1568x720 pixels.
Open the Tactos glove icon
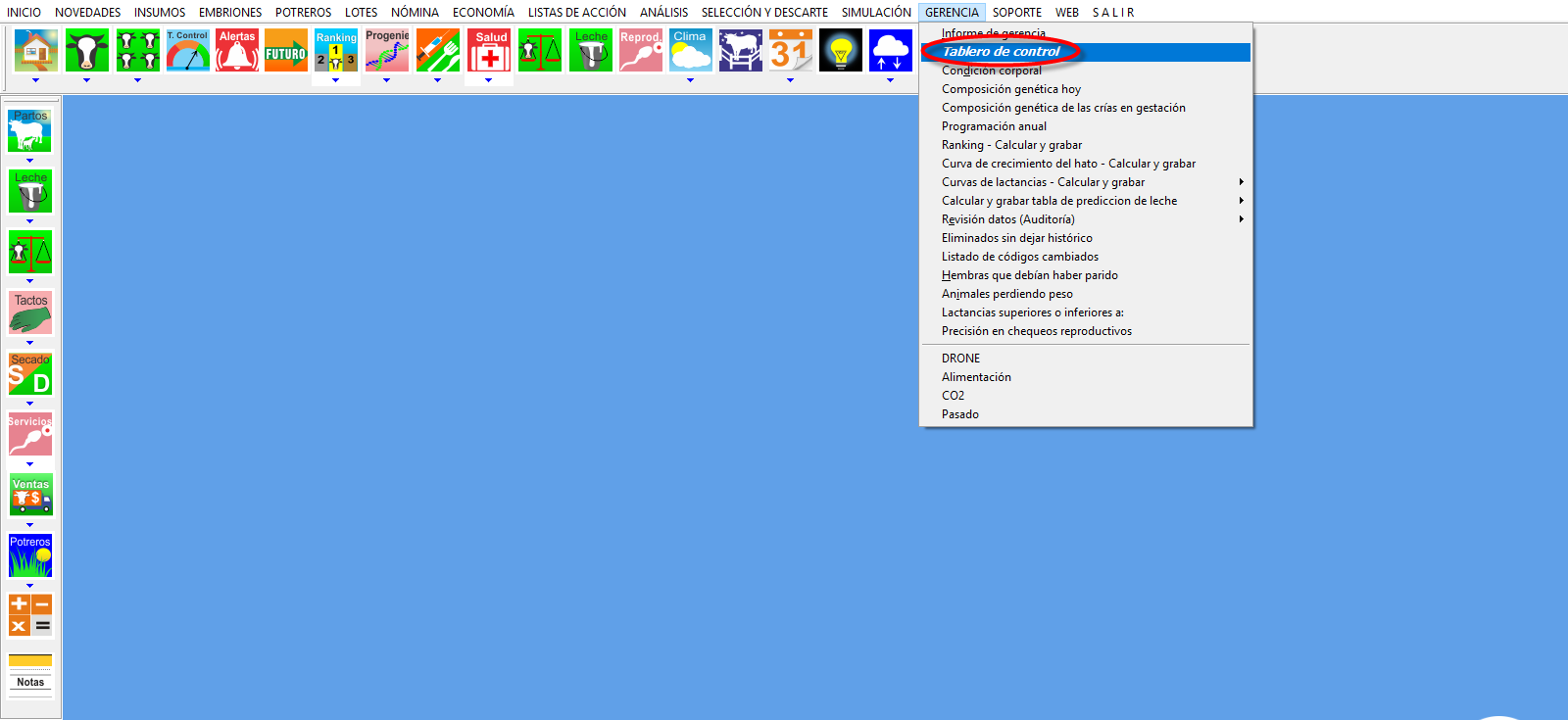(30, 312)
